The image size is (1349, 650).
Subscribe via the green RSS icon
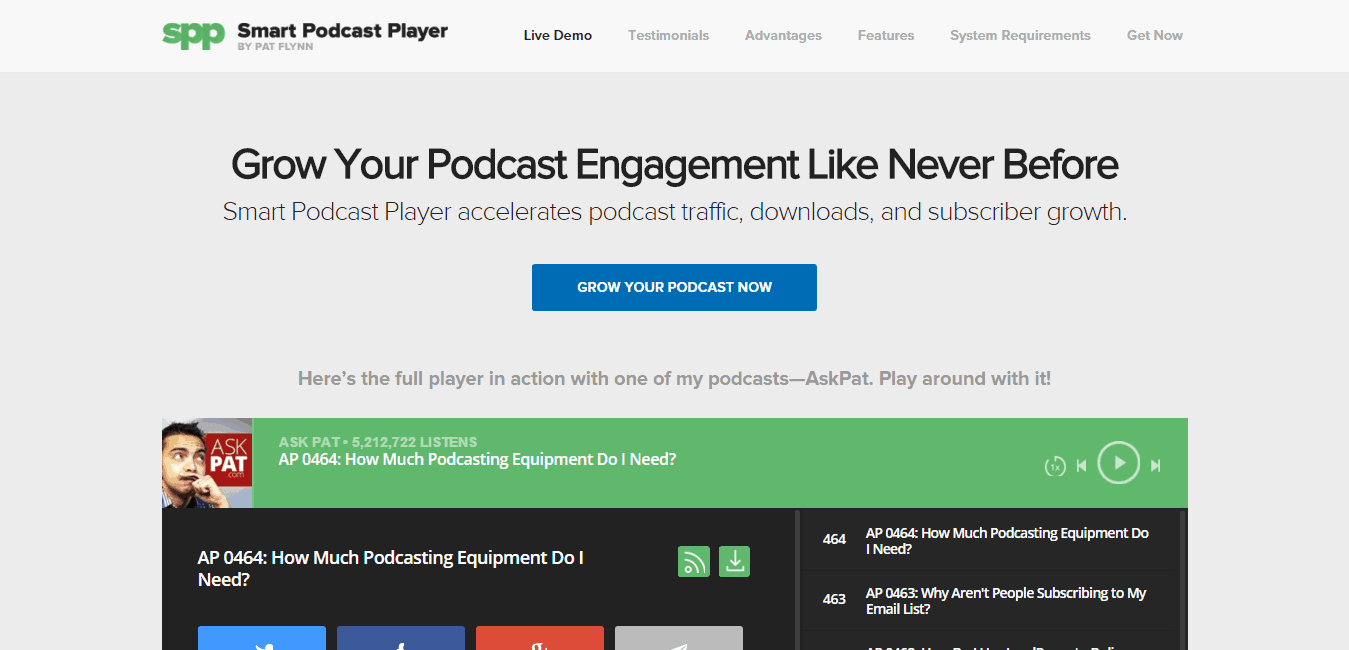click(x=693, y=562)
